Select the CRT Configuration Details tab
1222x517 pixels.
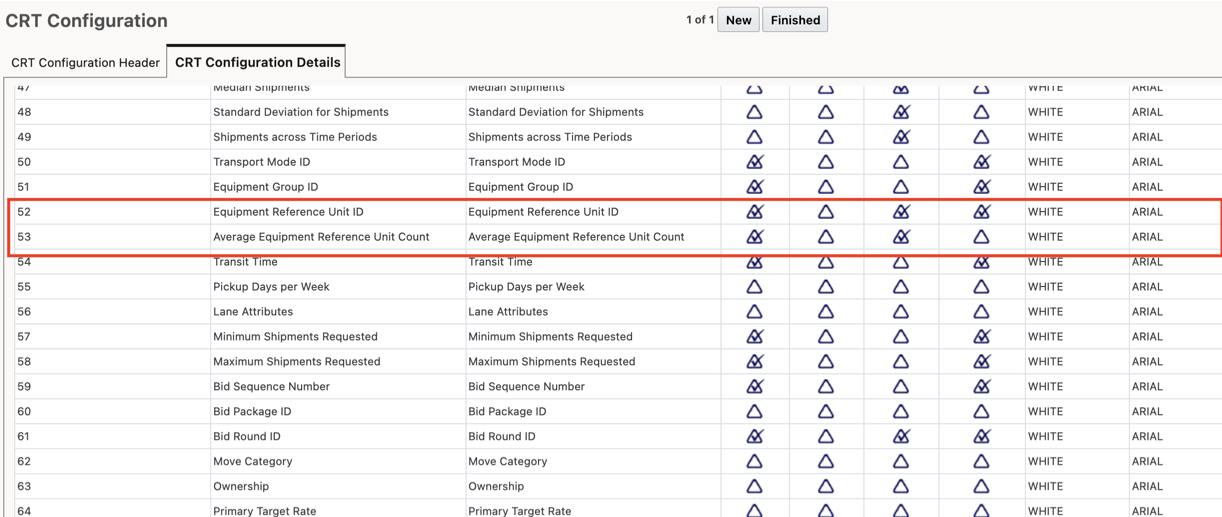(x=257, y=62)
